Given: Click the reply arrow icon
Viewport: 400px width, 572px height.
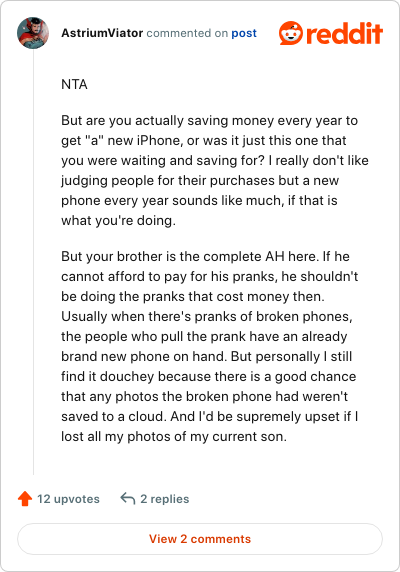Looking at the screenshot, I should [128, 498].
